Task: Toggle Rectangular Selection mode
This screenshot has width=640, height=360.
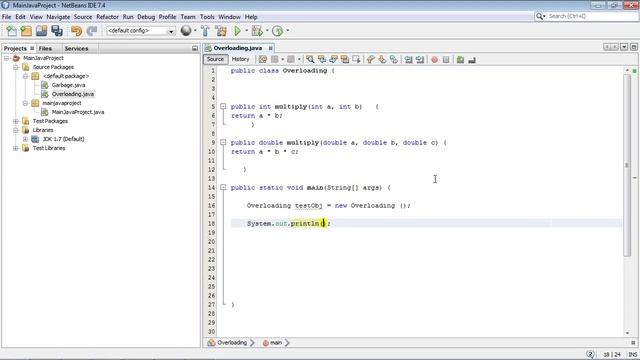Action: point(356,60)
